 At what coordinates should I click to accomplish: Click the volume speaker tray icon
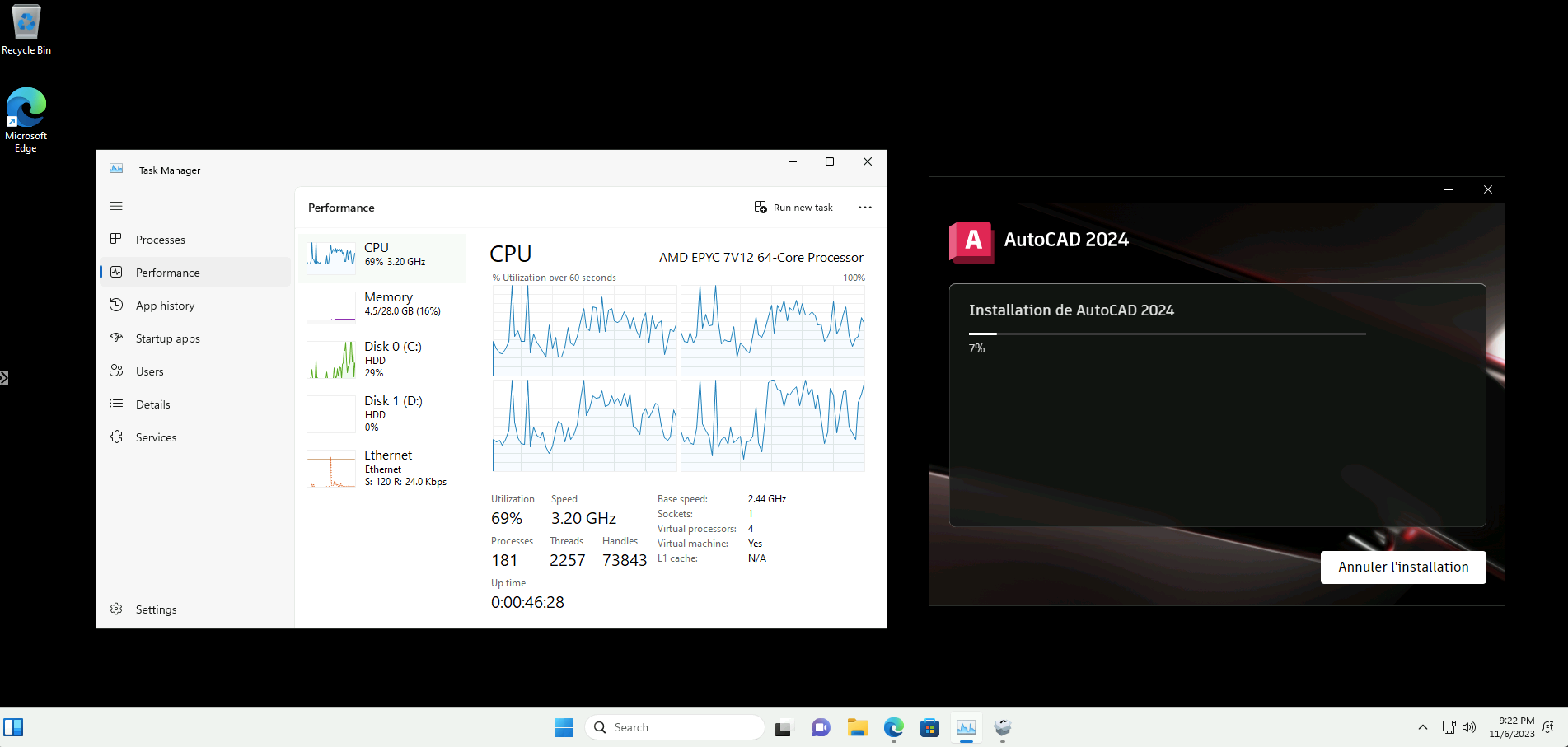(x=1469, y=727)
